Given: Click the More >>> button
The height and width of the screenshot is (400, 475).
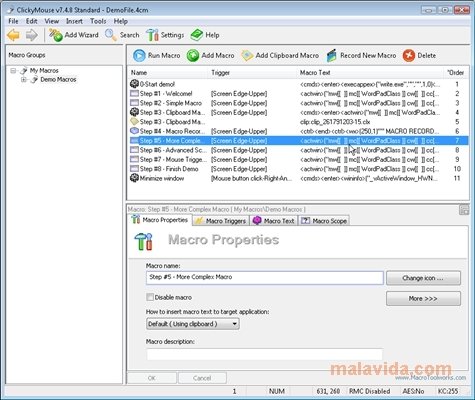Looking at the screenshot, I should (x=423, y=298).
